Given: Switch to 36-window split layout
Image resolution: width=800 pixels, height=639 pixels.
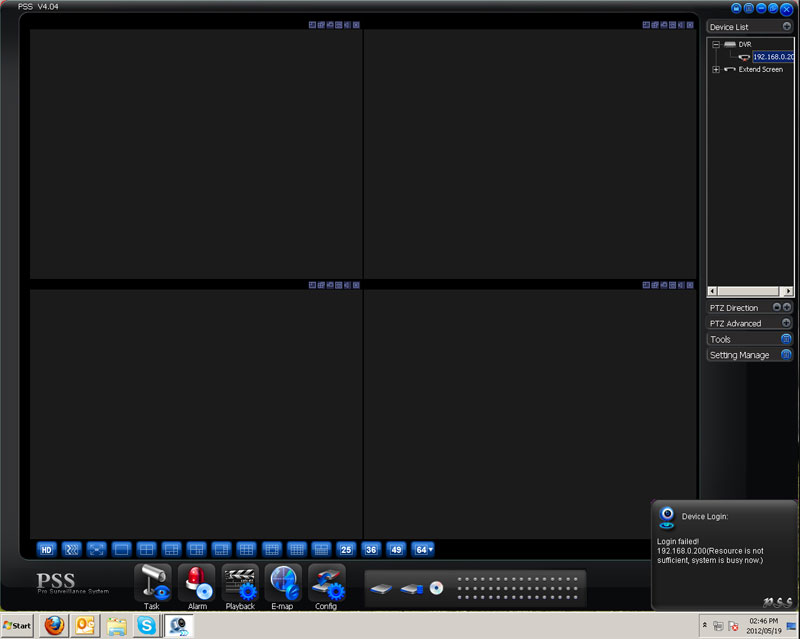Looking at the screenshot, I should pos(371,549).
